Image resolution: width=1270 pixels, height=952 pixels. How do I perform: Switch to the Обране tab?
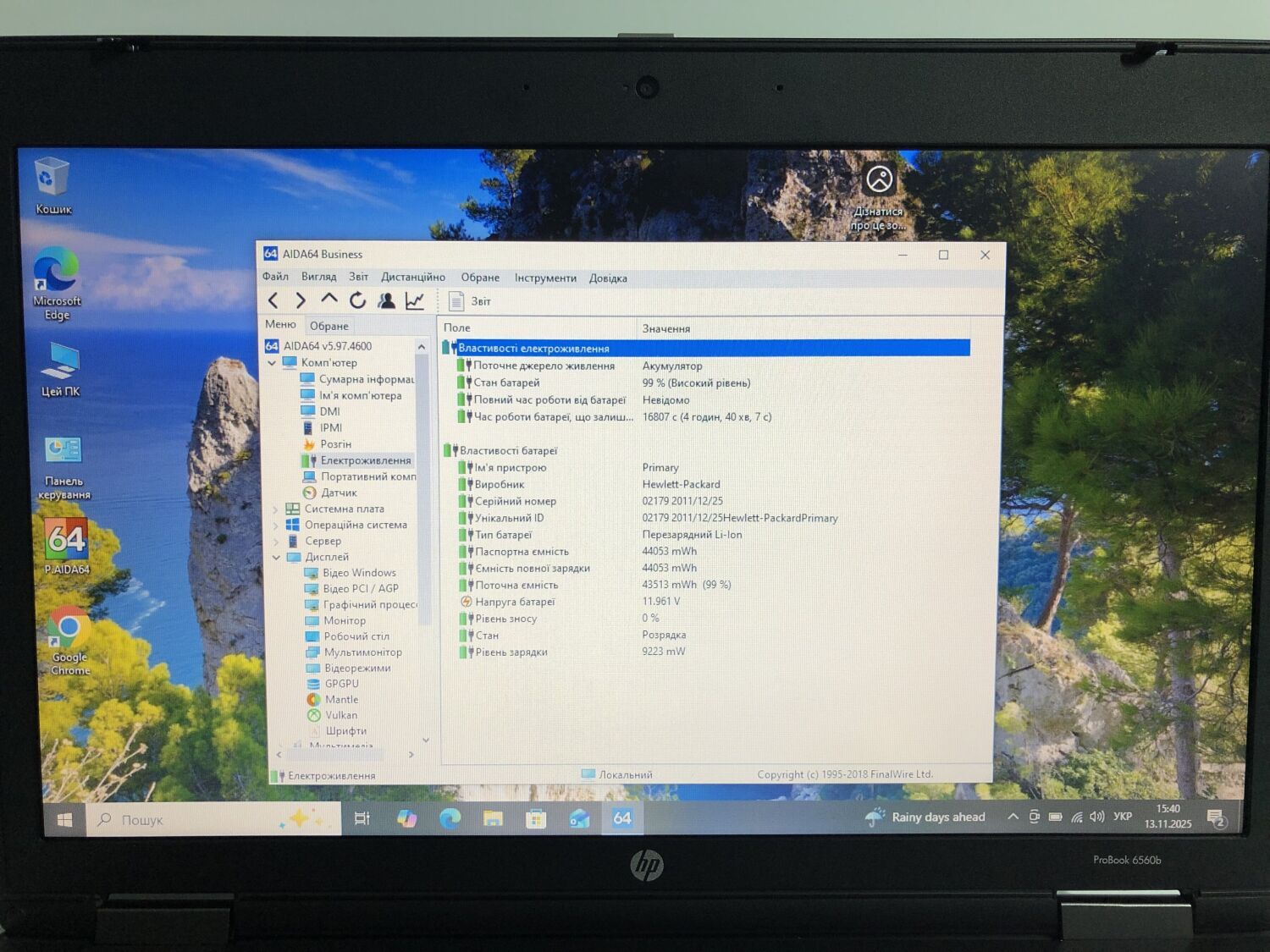[x=329, y=326]
